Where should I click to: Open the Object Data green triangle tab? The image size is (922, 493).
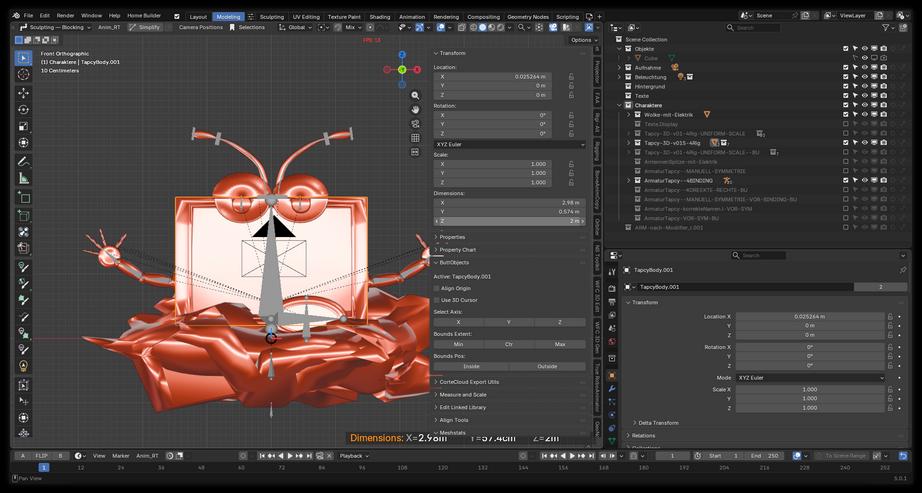[612, 440]
